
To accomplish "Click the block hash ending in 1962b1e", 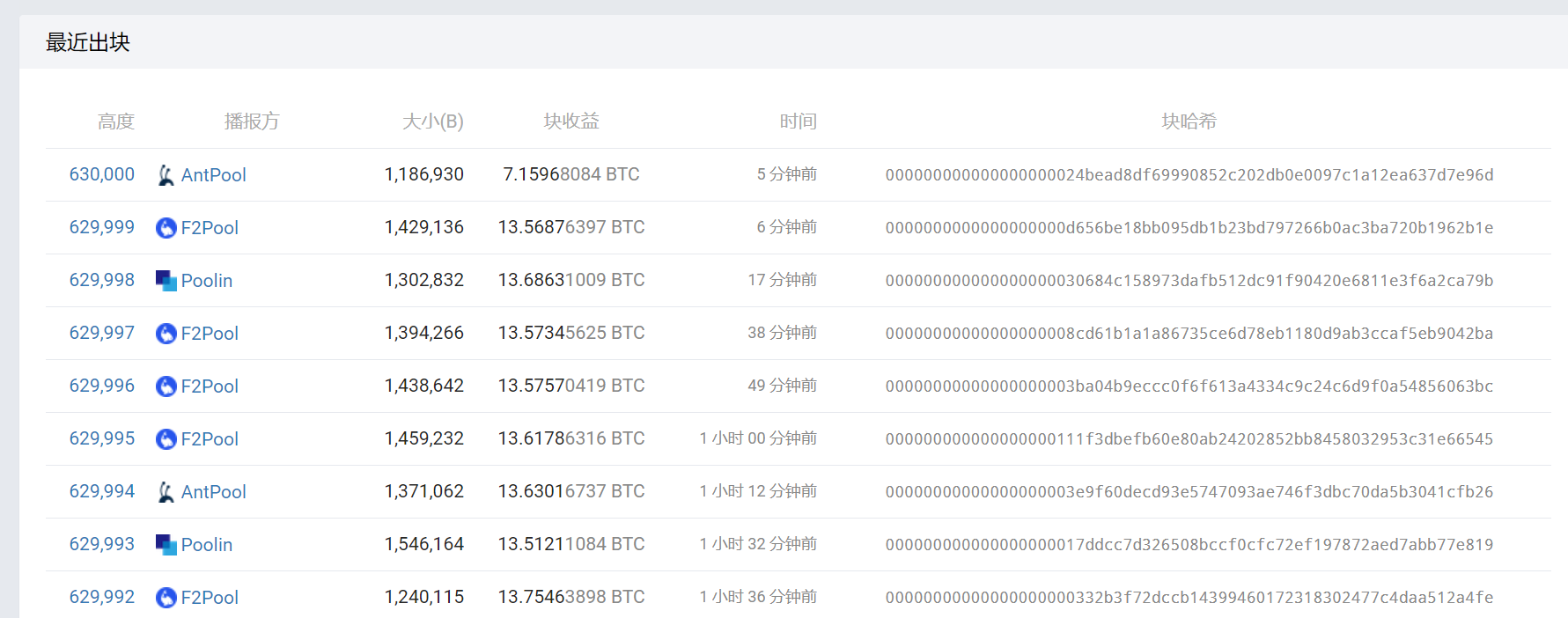I will pos(1189,228).
